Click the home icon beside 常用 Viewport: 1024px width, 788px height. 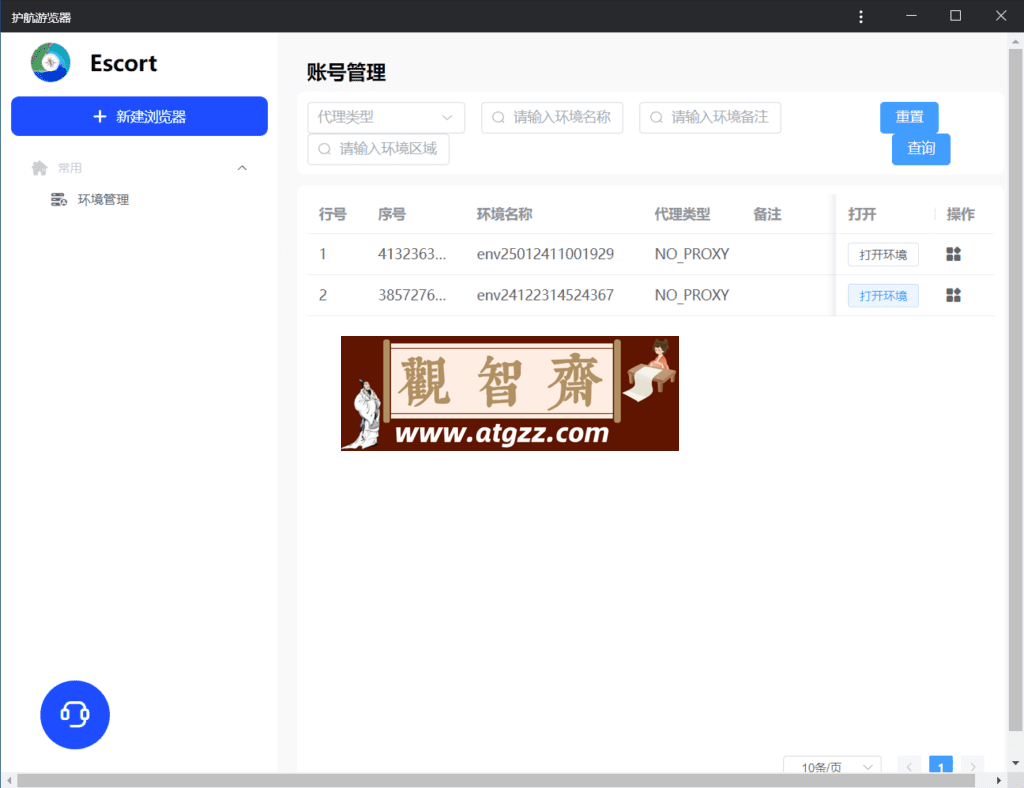tap(39, 168)
